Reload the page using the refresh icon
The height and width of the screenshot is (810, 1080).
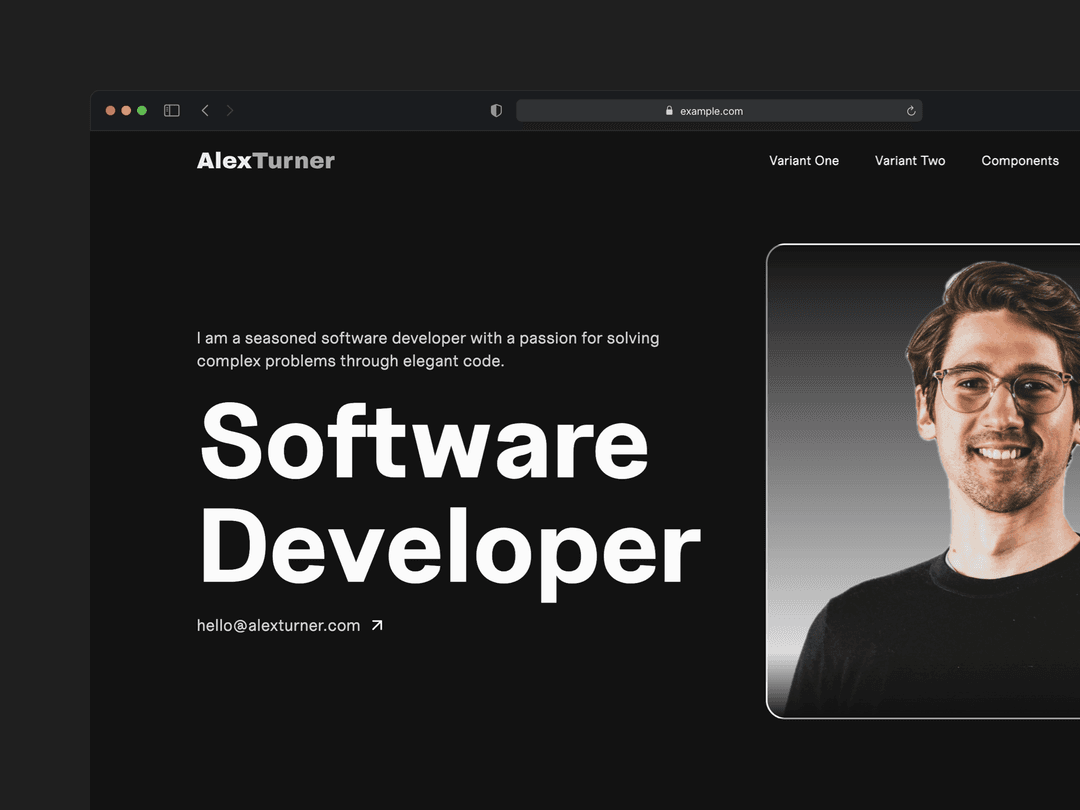[910, 111]
